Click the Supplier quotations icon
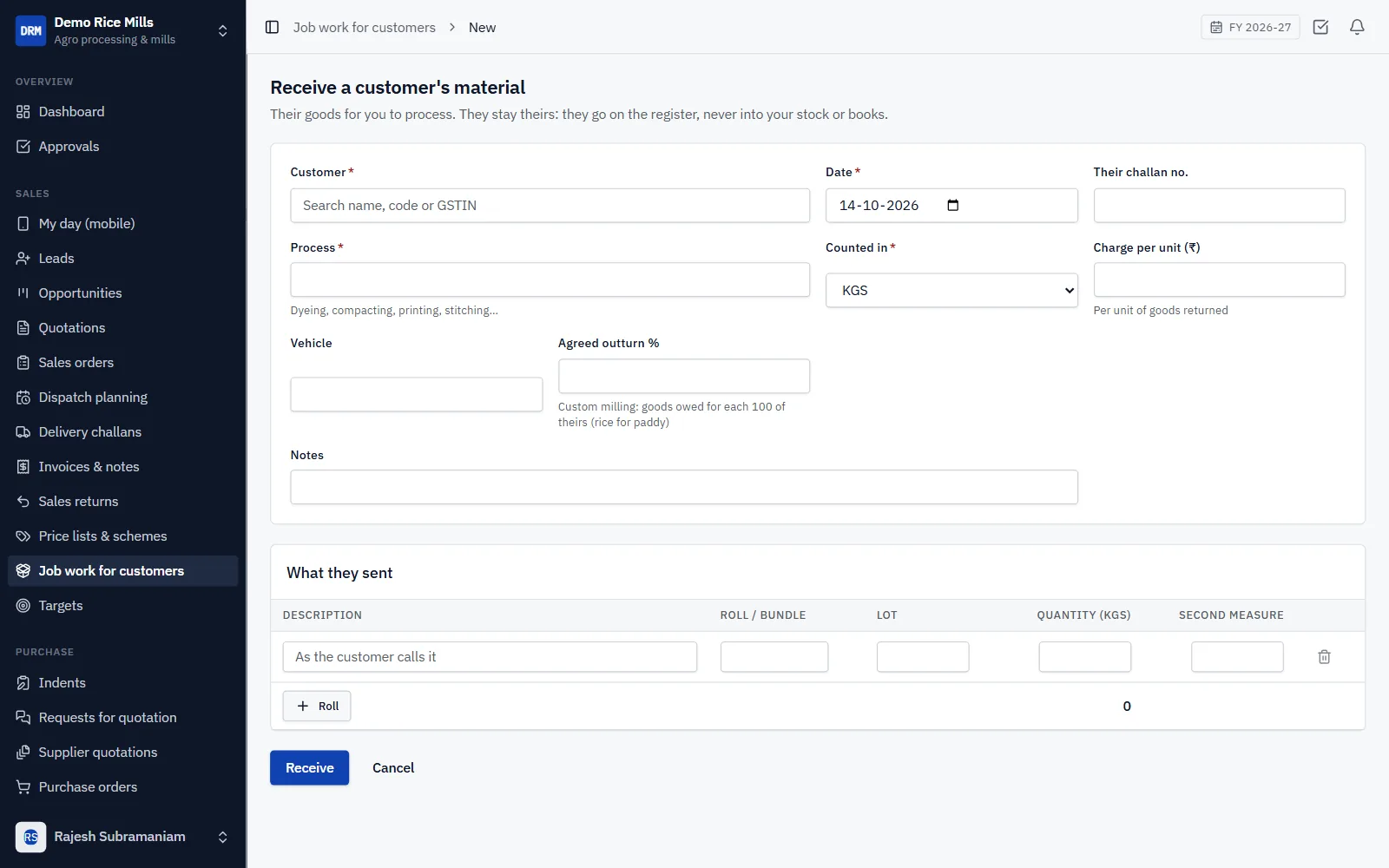1389x868 pixels. (23, 753)
